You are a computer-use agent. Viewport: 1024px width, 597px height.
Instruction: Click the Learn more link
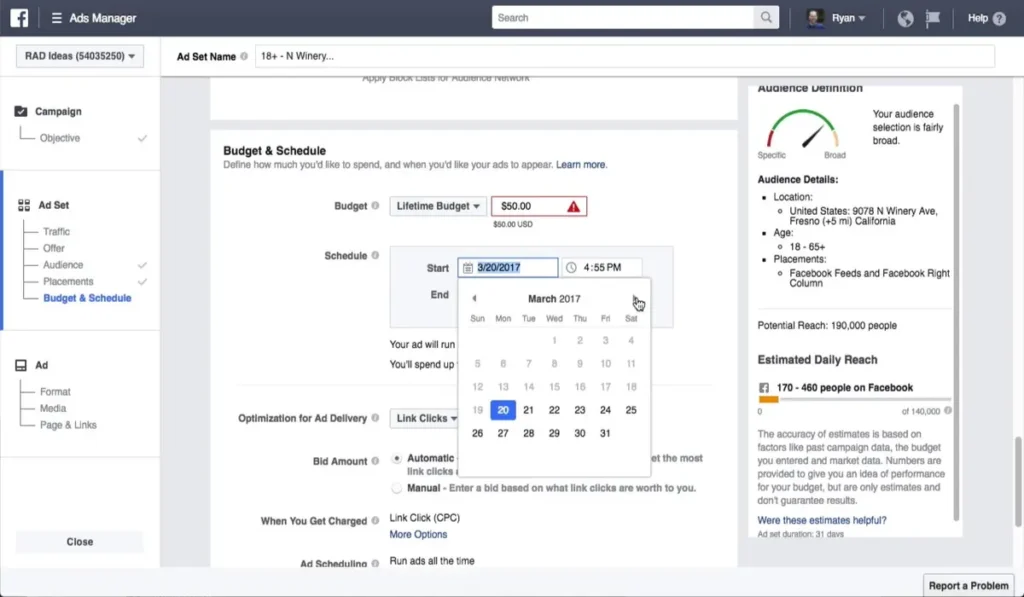click(580, 165)
